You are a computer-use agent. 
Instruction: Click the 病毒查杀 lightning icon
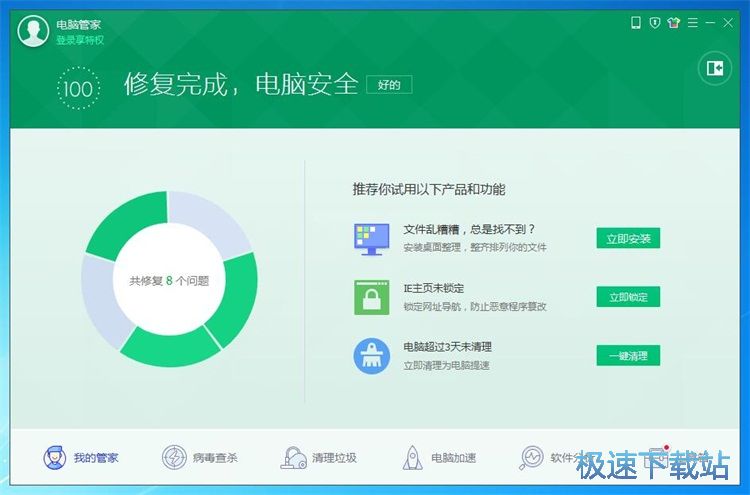(174, 458)
